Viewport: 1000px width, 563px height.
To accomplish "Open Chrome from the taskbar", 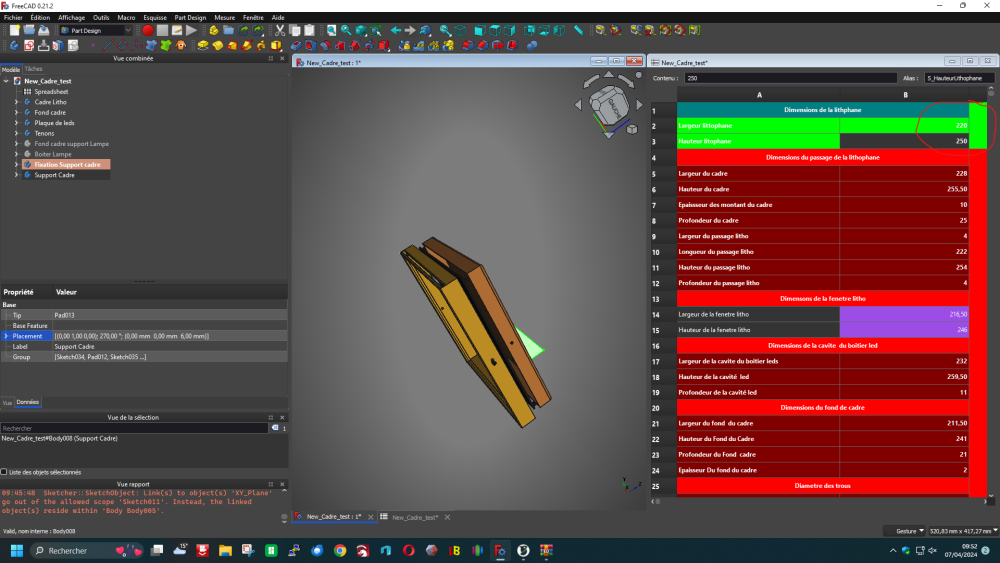I will click(340, 550).
